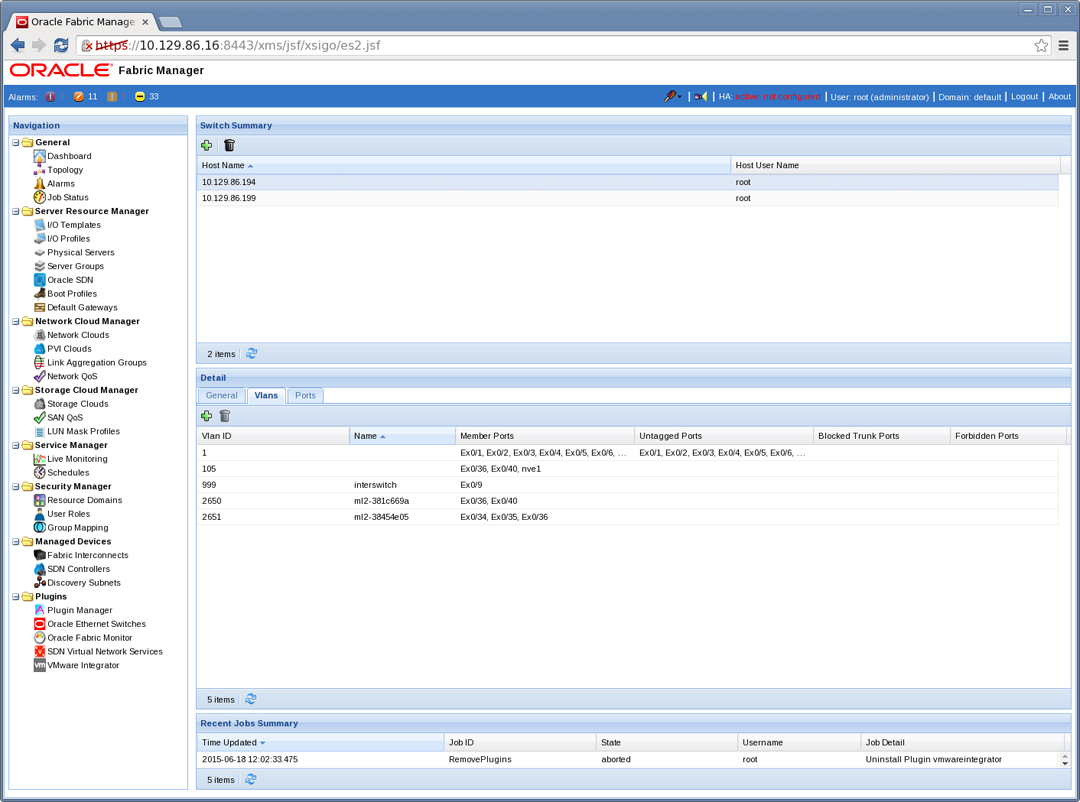
Task: Select switch row 10.129.86.199
Action: click(x=627, y=198)
